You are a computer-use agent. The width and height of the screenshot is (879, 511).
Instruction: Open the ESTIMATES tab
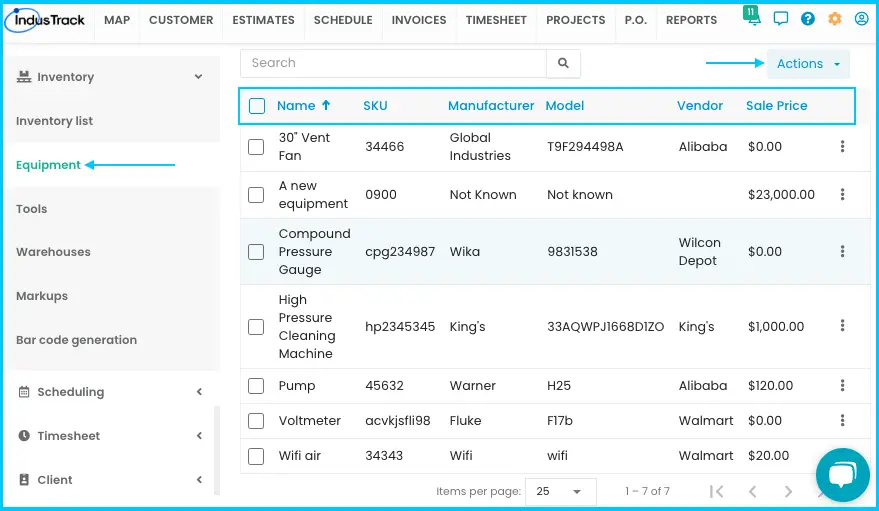coord(263,20)
